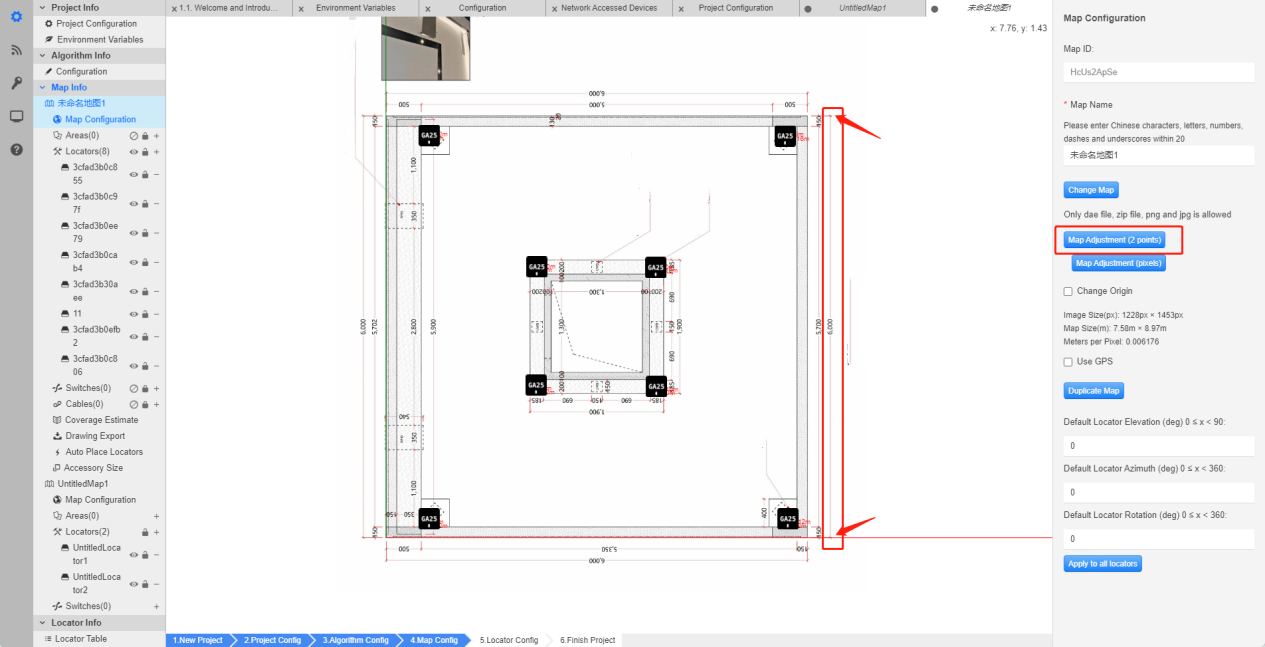The height and width of the screenshot is (647, 1265).
Task: Add a new locator with Locators(8) plus
Action: pyautogui.click(x=157, y=152)
